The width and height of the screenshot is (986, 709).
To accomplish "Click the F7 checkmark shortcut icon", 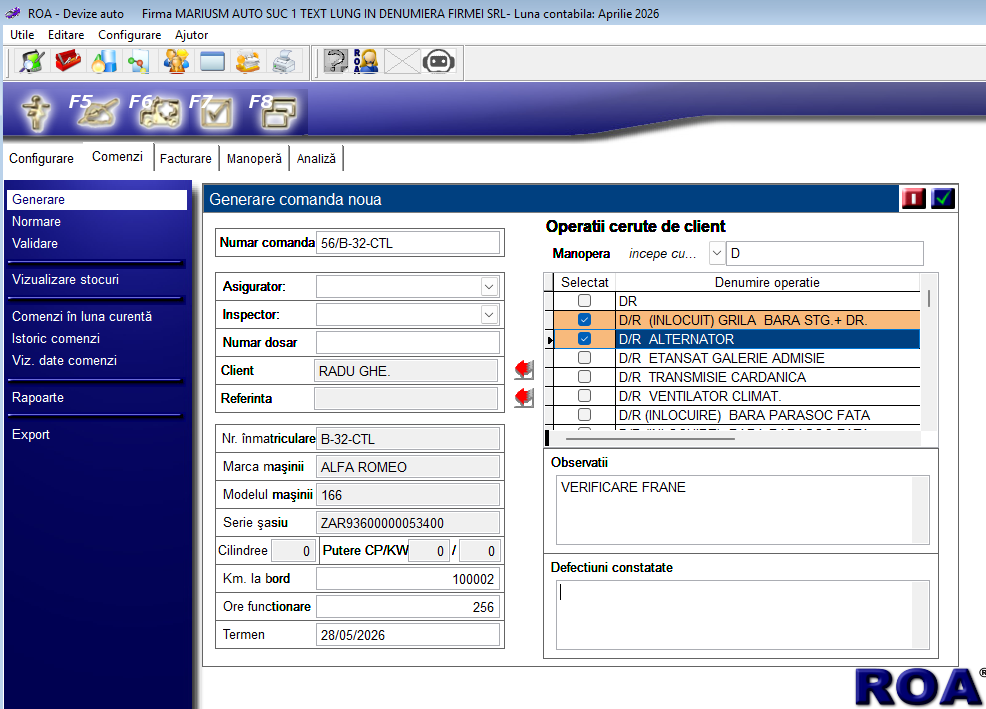I will pyautogui.click(x=214, y=111).
